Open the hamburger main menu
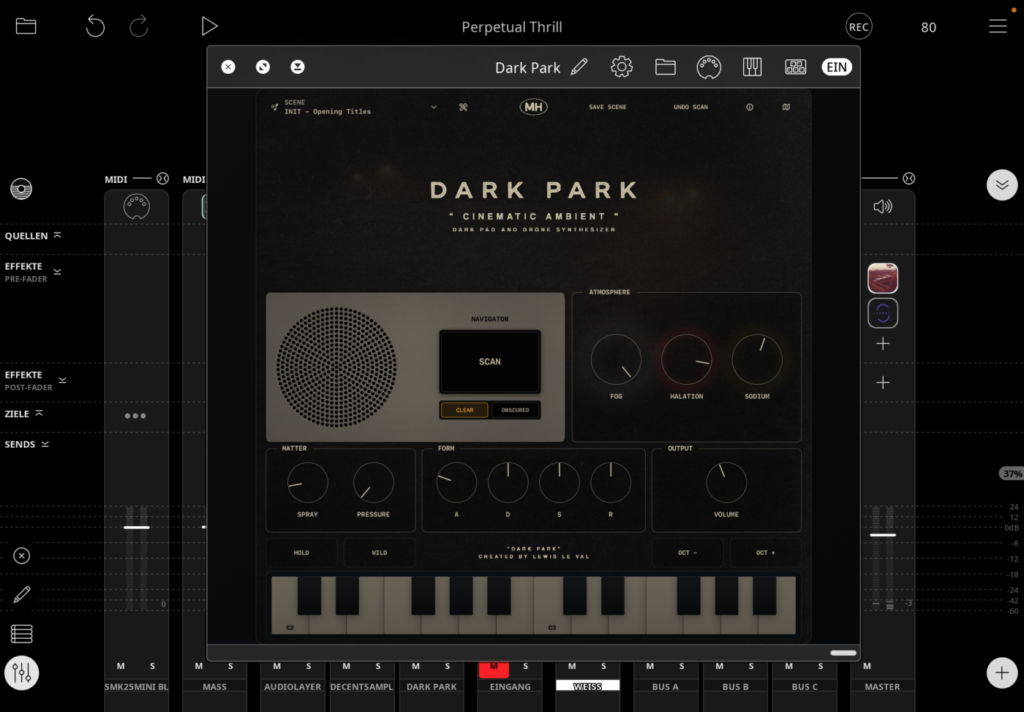This screenshot has height=712, width=1024. pos(997,27)
